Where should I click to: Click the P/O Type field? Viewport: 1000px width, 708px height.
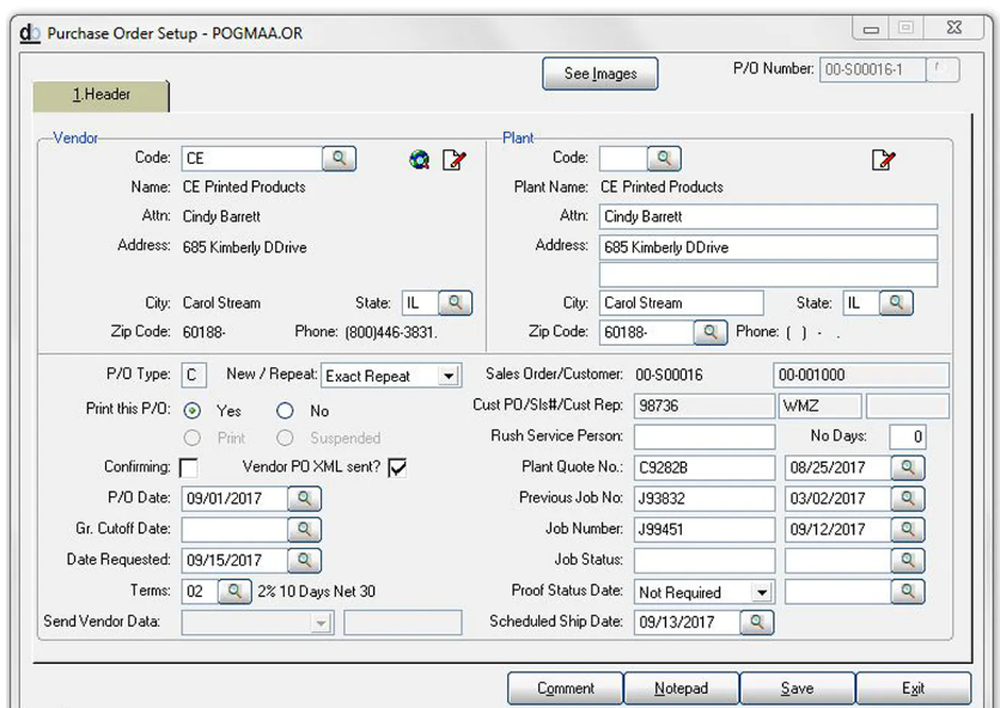[194, 375]
